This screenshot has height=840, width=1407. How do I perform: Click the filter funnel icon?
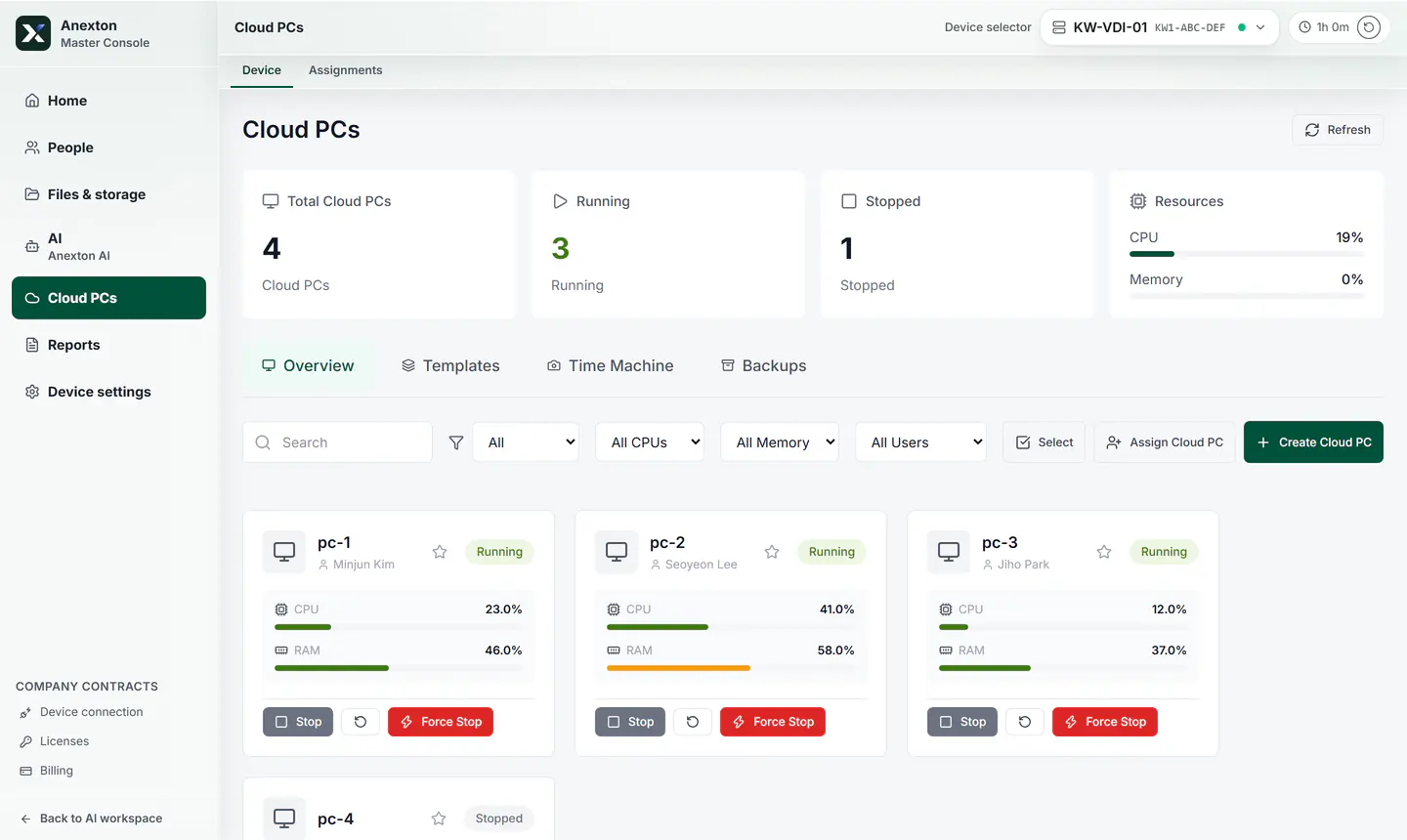pyautogui.click(x=455, y=442)
